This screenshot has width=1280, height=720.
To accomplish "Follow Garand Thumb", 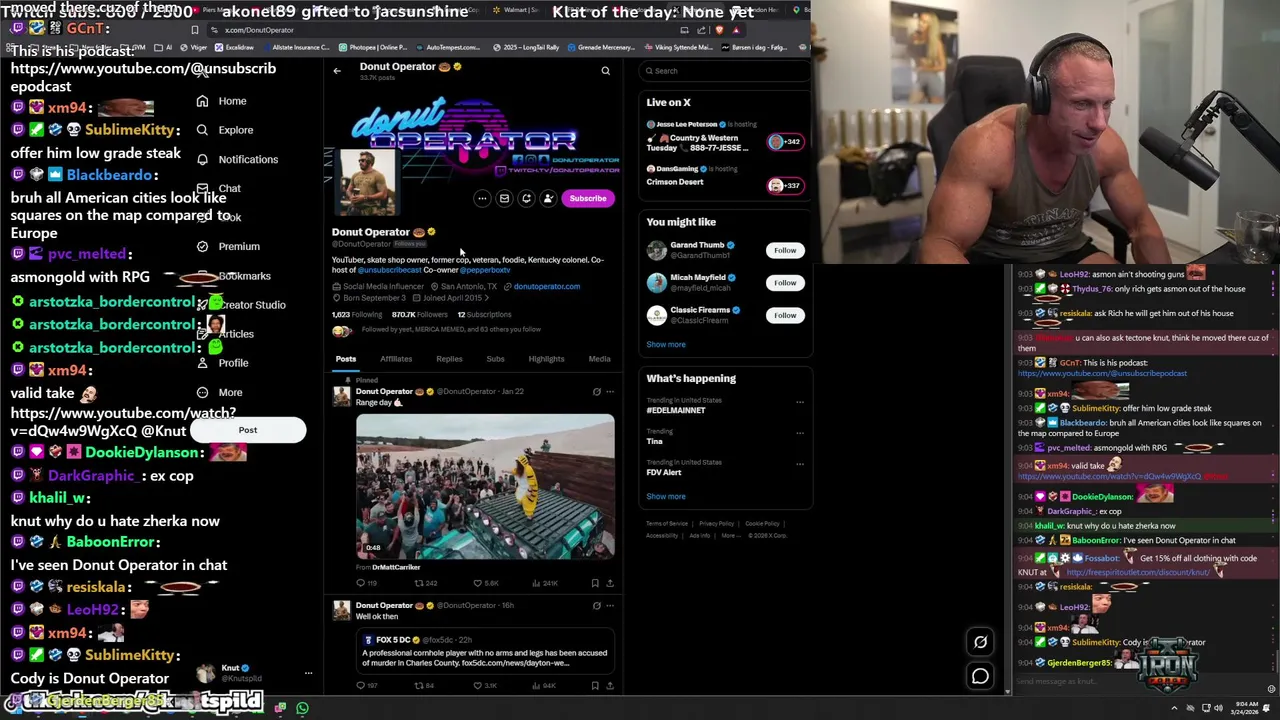I will click(785, 250).
